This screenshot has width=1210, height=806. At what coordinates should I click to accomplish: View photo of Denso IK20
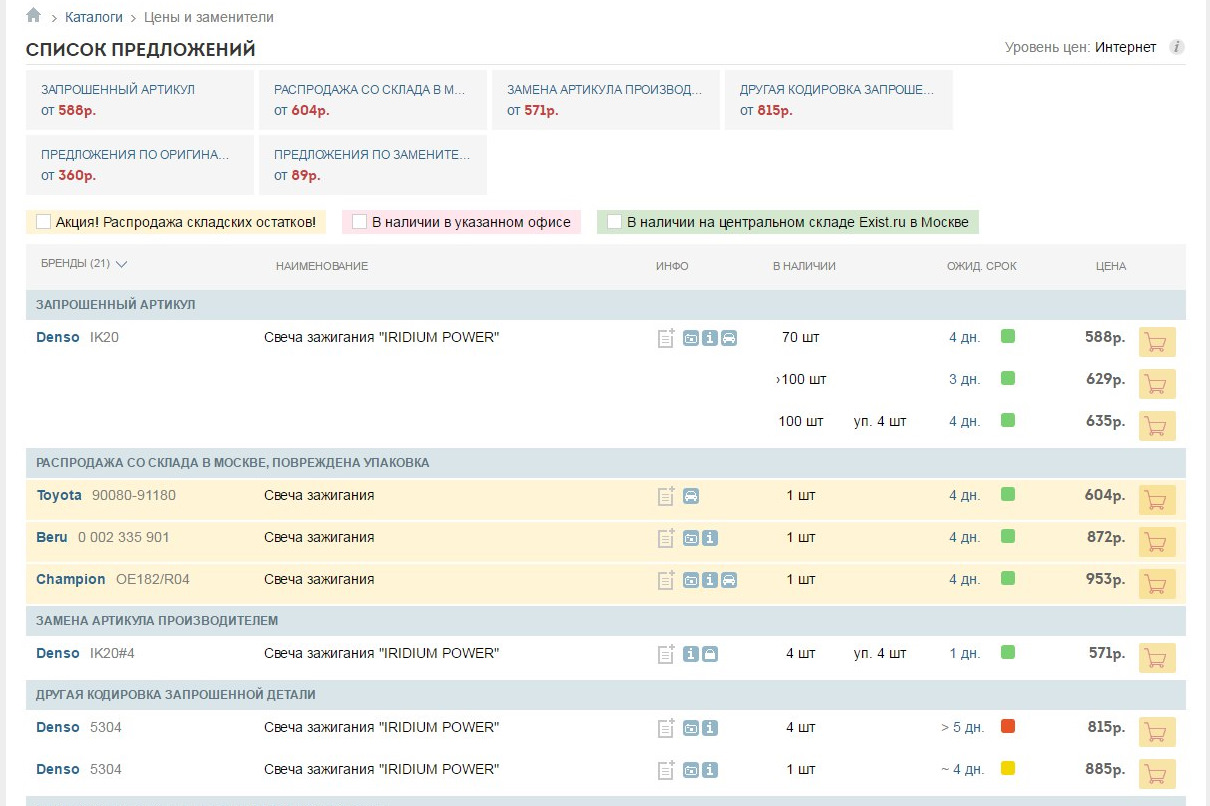coord(691,338)
